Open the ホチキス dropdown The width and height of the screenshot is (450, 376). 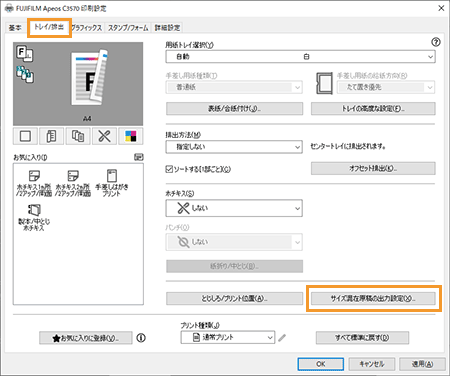pos(234,208)
